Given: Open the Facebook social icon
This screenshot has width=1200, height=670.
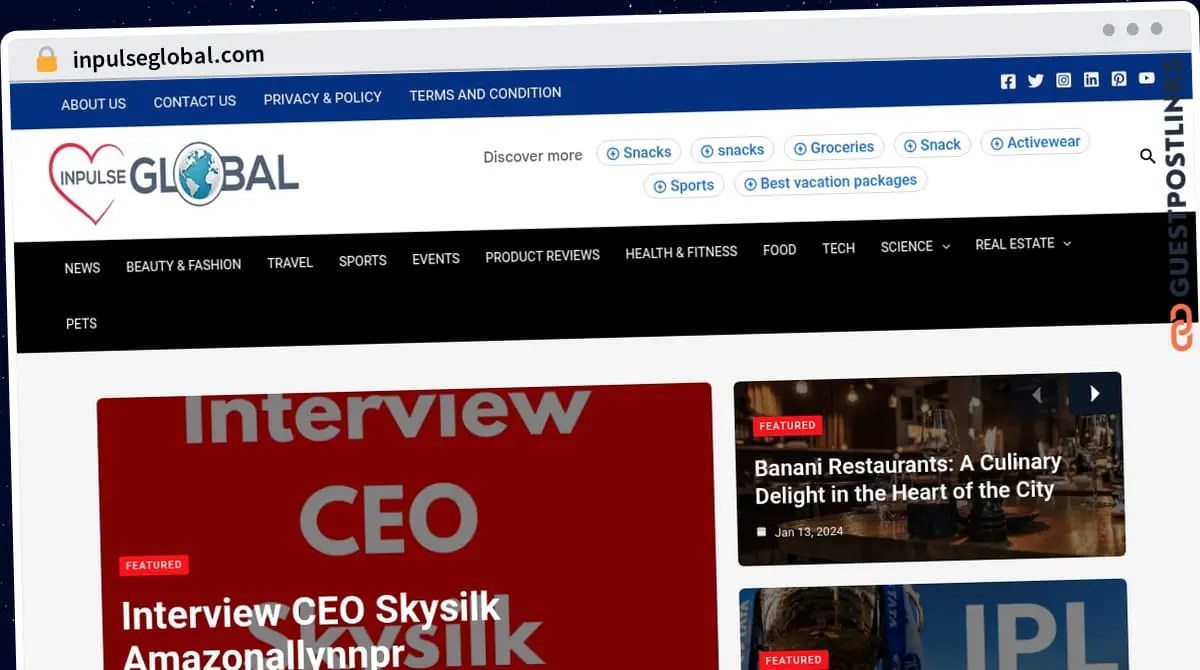Looking at the screenshot, I should point(1008,82).
